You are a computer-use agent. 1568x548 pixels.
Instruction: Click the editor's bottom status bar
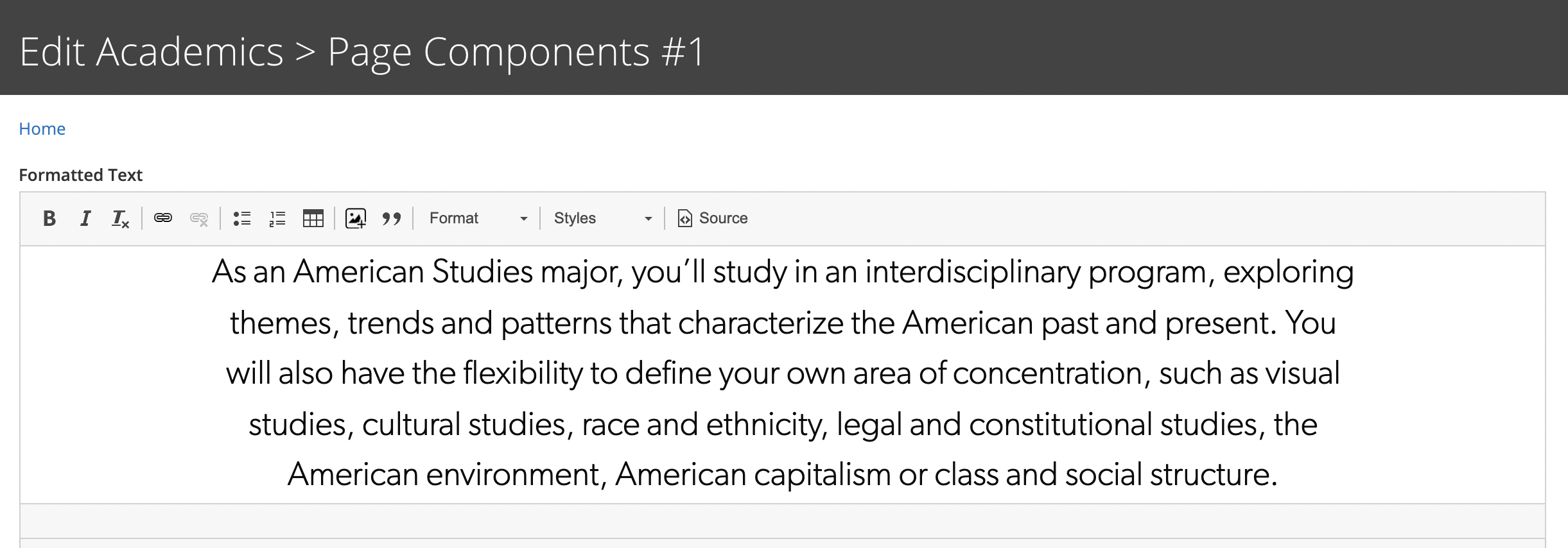click(782, 521)
